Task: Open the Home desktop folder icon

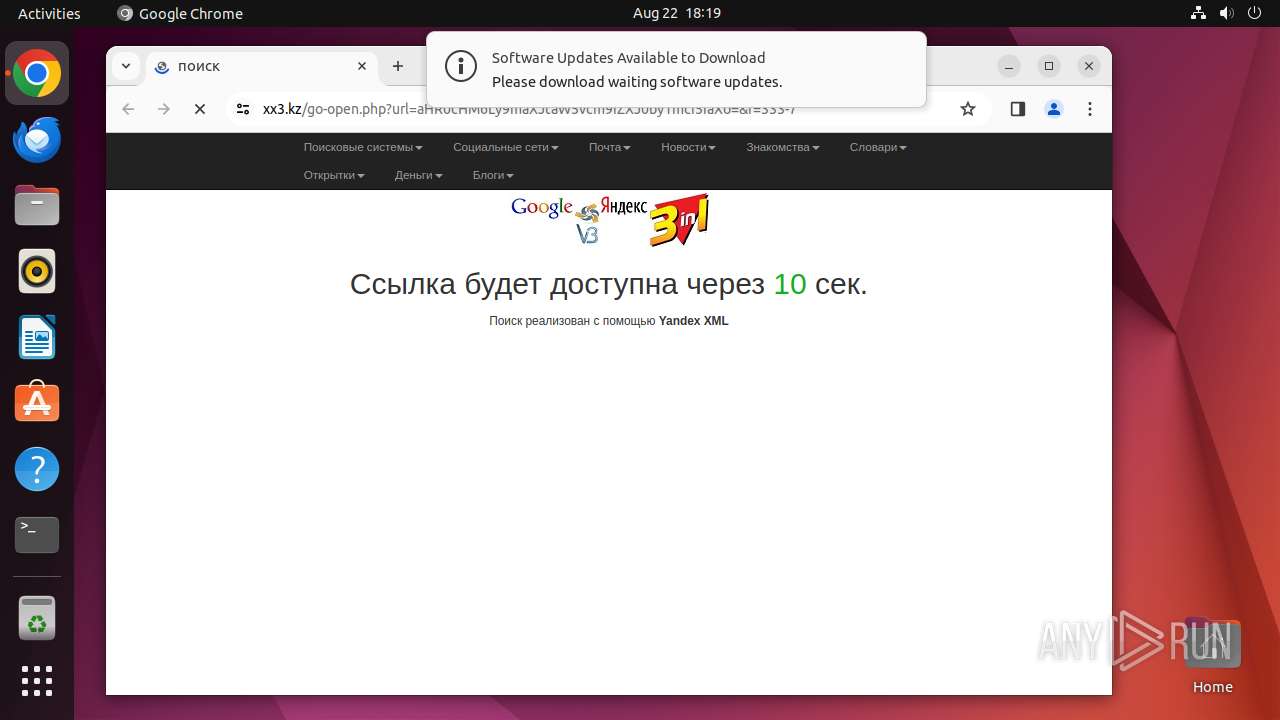Action: 1212,656
